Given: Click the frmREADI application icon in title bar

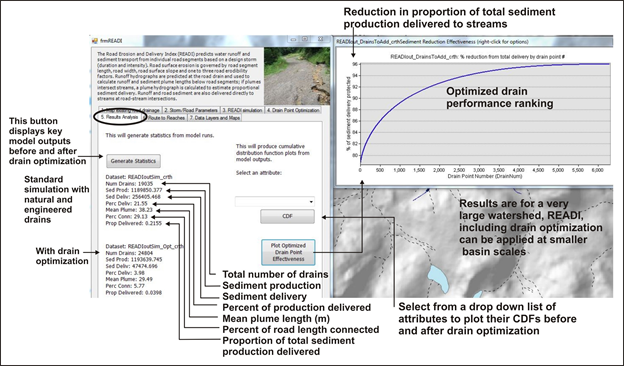Looking at the screenshot, I should click(95, 41).
